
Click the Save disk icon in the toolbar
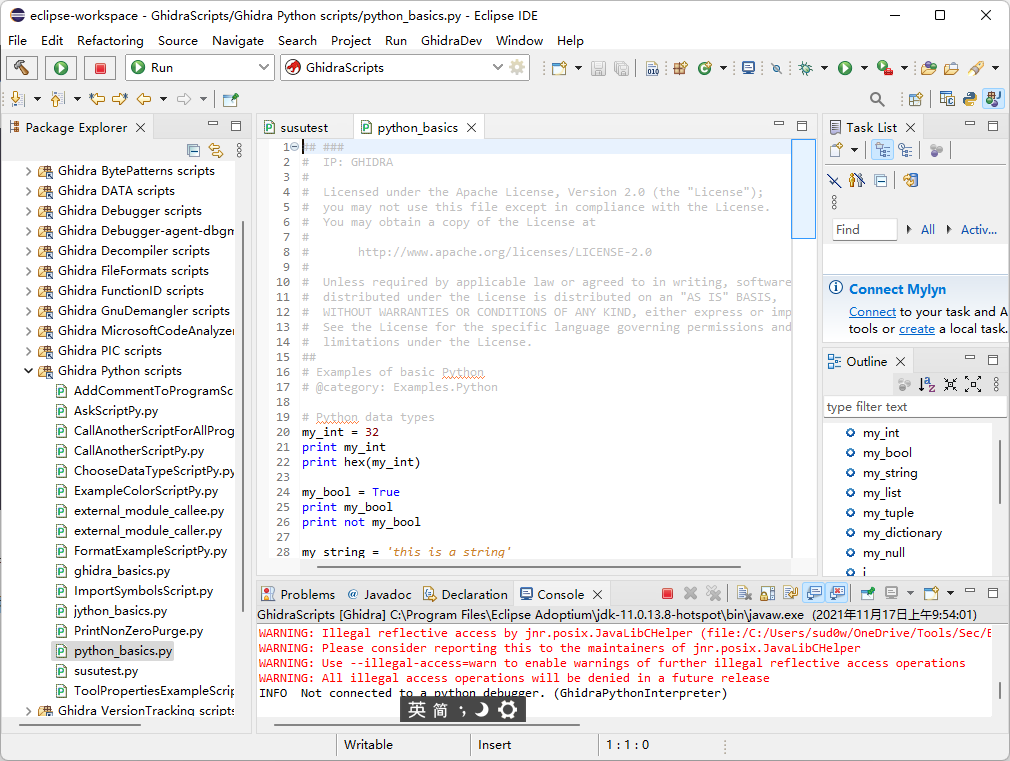click(598, 68)
